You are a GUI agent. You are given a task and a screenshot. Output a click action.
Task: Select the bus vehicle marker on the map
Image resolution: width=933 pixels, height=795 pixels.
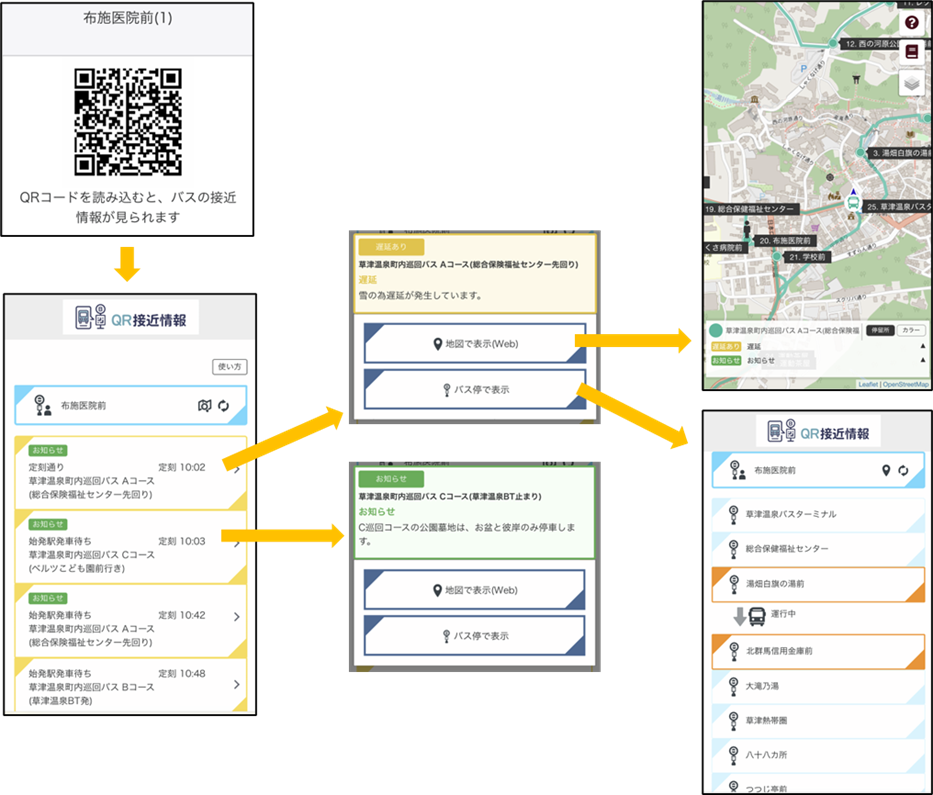(x=853, y=202)
